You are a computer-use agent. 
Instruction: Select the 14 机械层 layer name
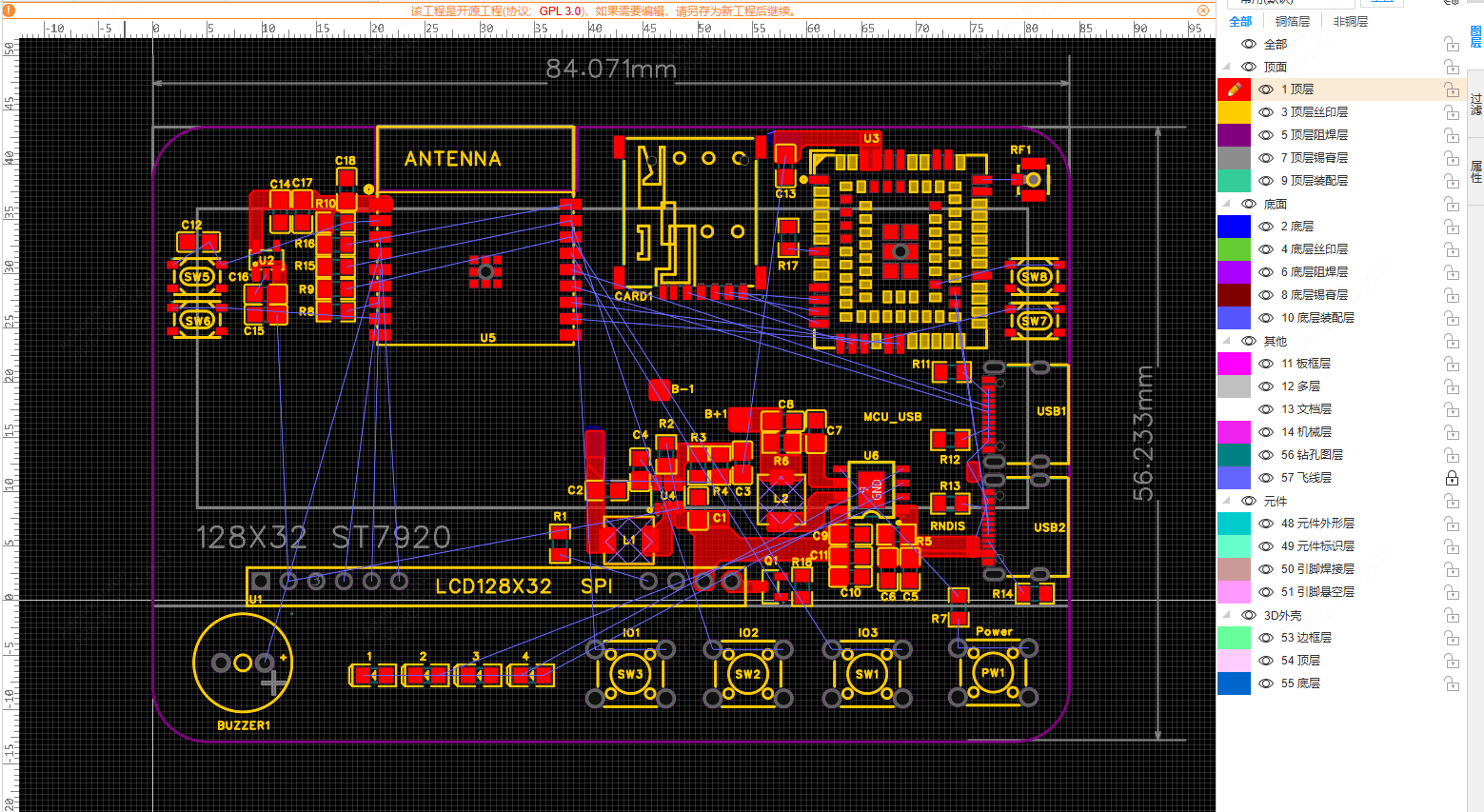(1306, 432)
